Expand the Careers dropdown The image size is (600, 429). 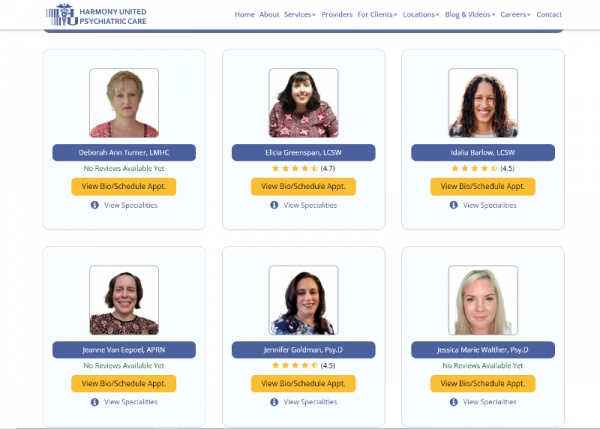tap(515, 15)
